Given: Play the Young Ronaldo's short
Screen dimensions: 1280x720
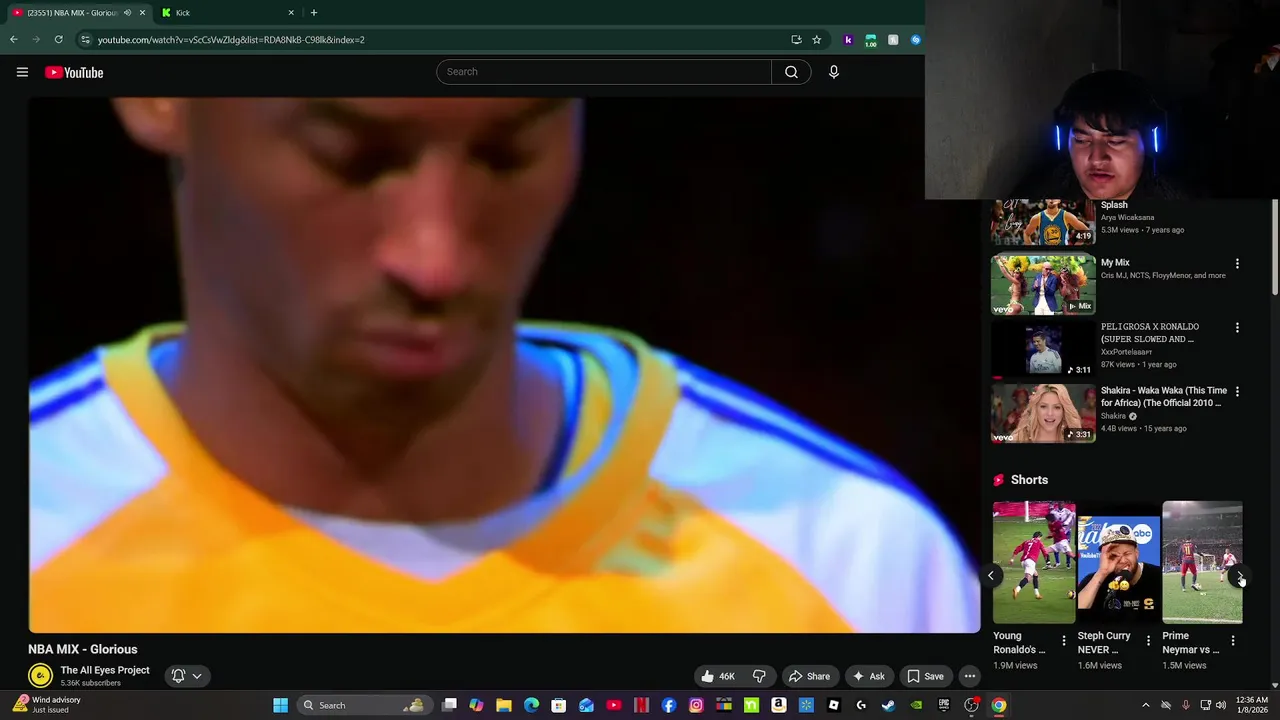Looking at the screenshot, I should 1033,562.
